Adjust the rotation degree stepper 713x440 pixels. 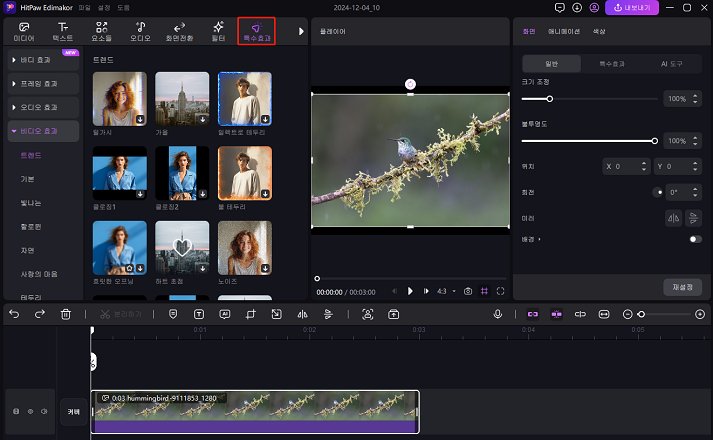point(695,192)
